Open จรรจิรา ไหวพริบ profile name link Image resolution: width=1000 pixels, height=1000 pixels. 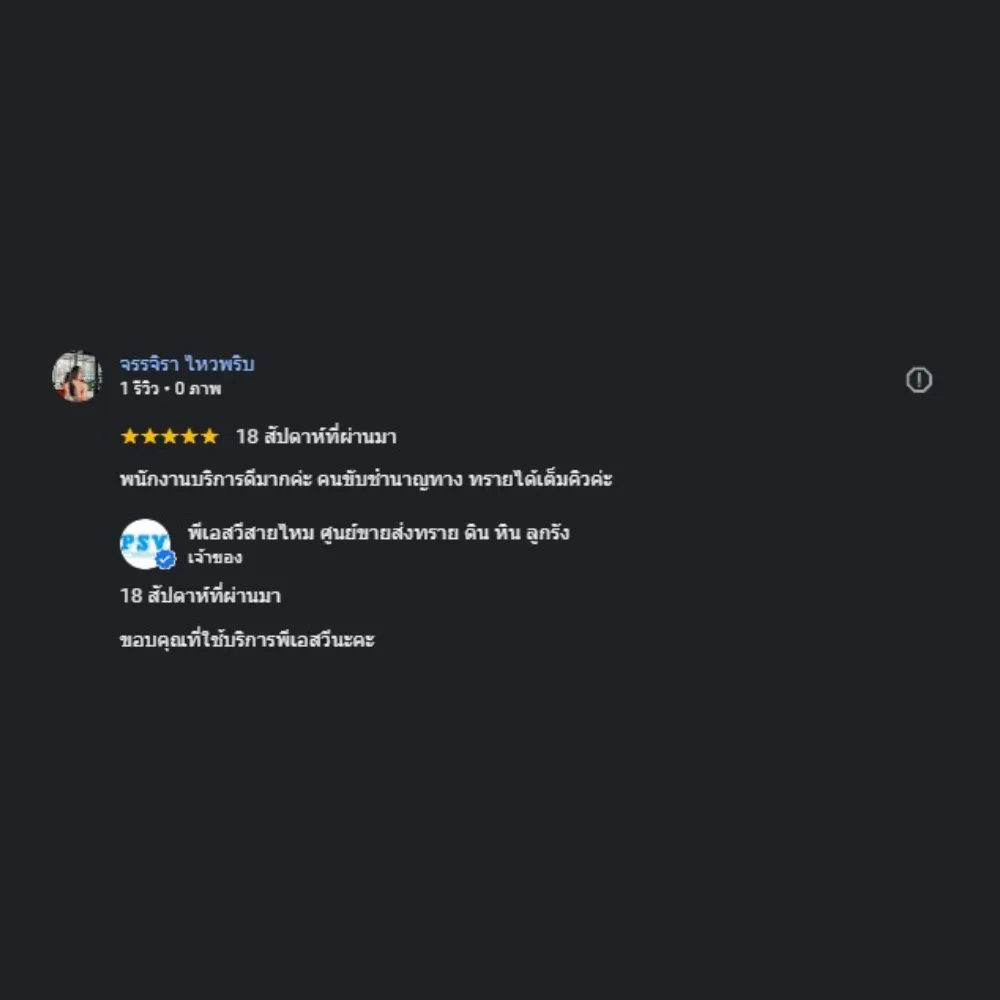(187, 364)
